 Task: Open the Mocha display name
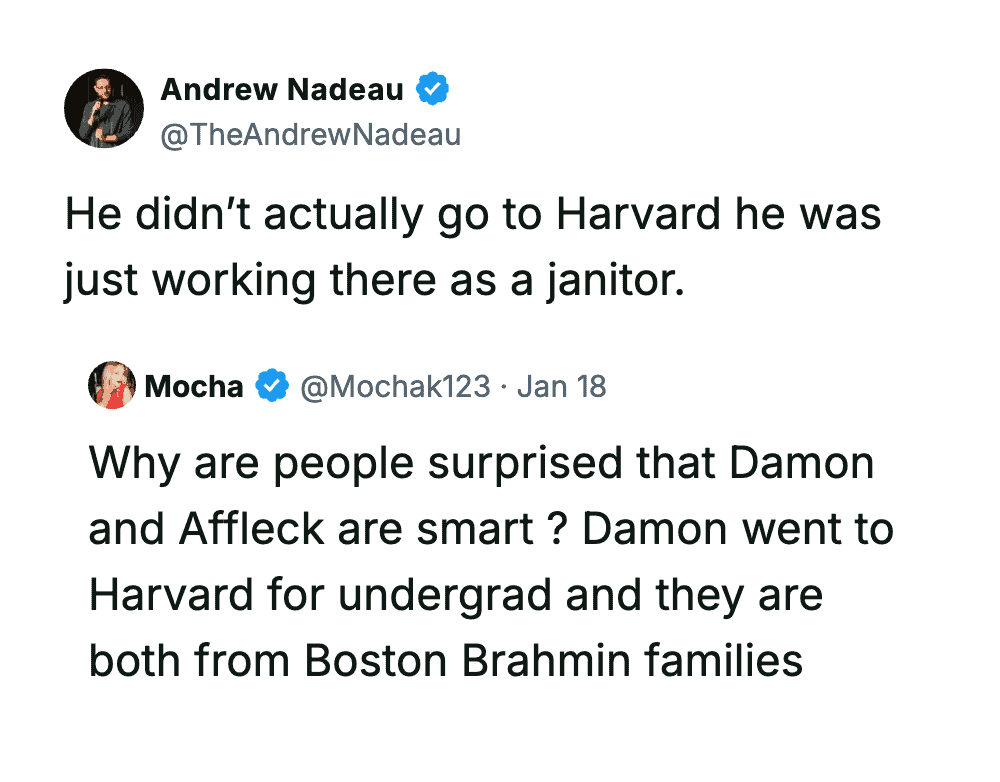[194, 387]
